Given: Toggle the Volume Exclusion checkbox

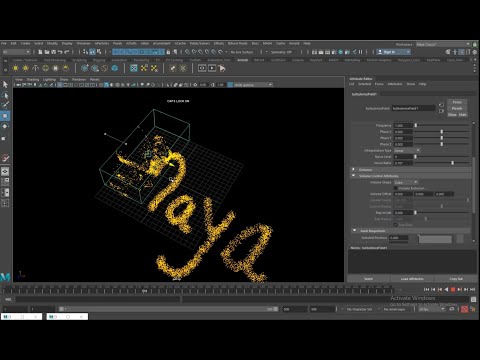Looking at the screenshot, I should click(396, 188).
